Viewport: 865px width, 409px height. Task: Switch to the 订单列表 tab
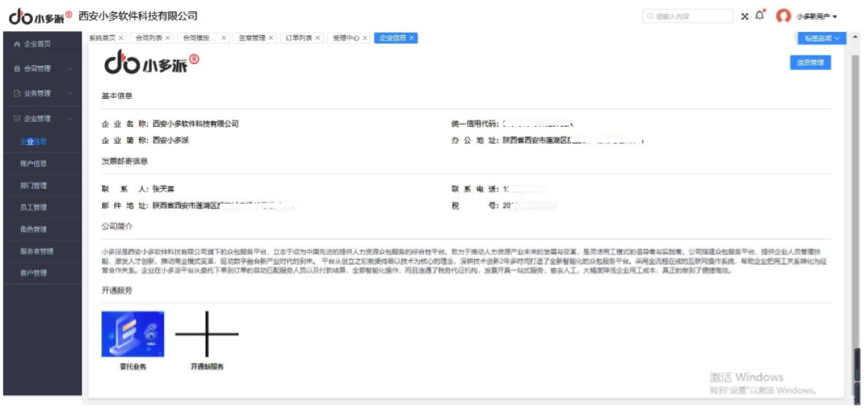click(298, 38)
